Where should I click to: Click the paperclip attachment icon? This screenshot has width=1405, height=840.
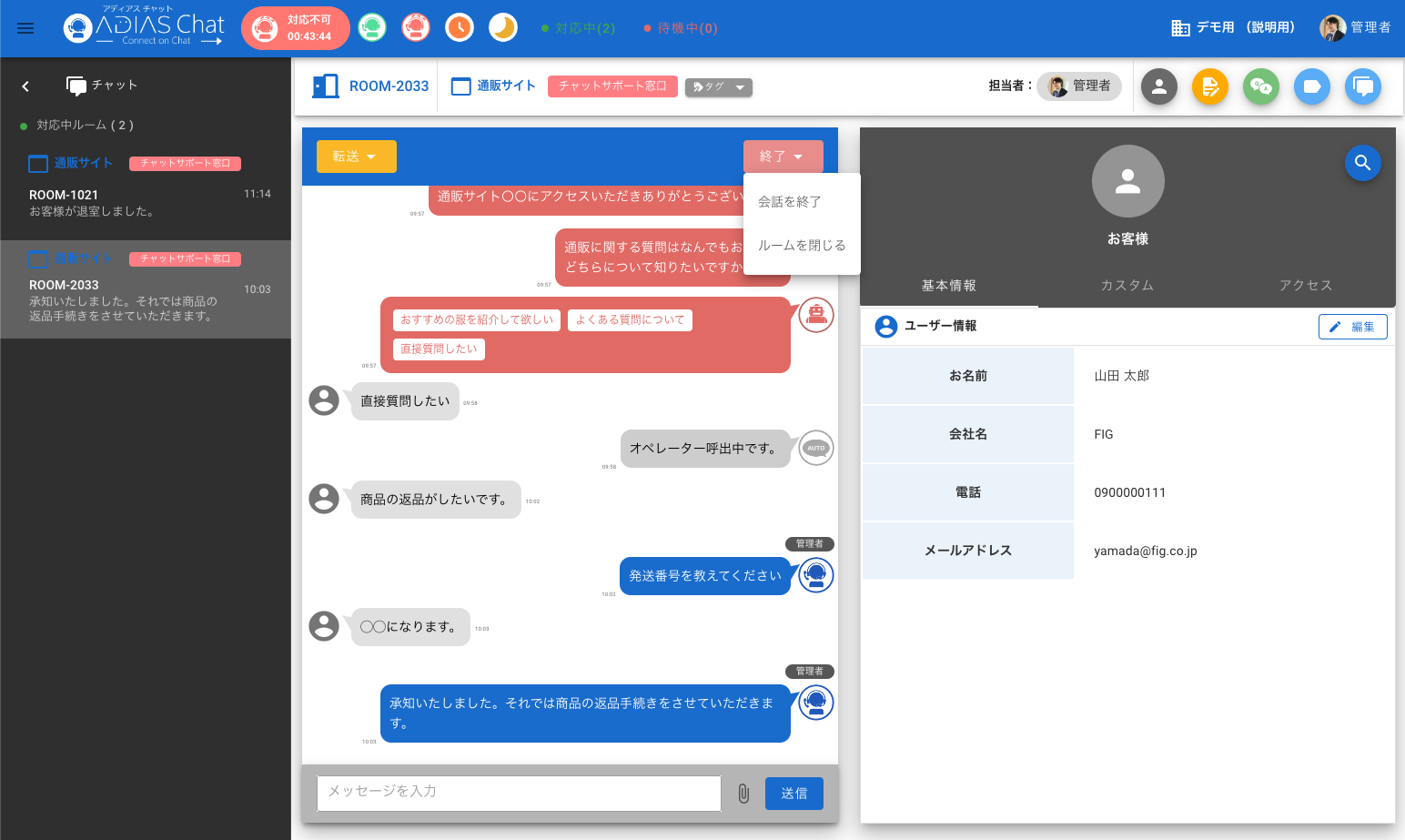click(743, 794)
